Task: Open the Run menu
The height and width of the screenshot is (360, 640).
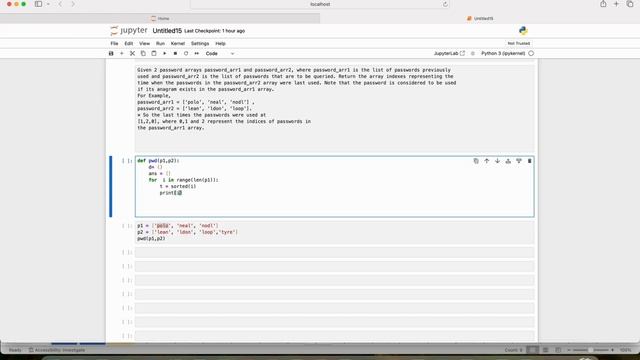Action: [160, 43]
